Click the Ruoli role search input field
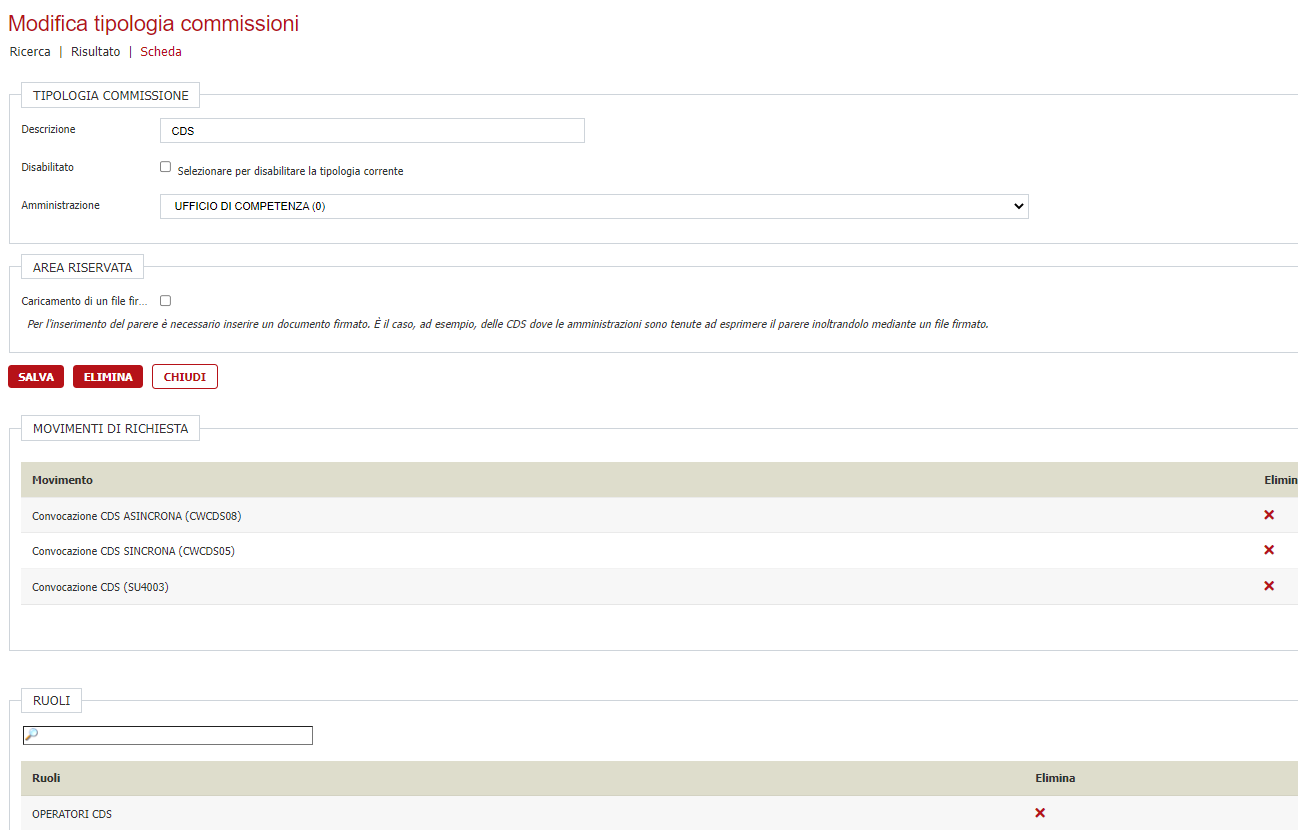The width and height of the screenshot is (1298, 830). coord(180,734)
